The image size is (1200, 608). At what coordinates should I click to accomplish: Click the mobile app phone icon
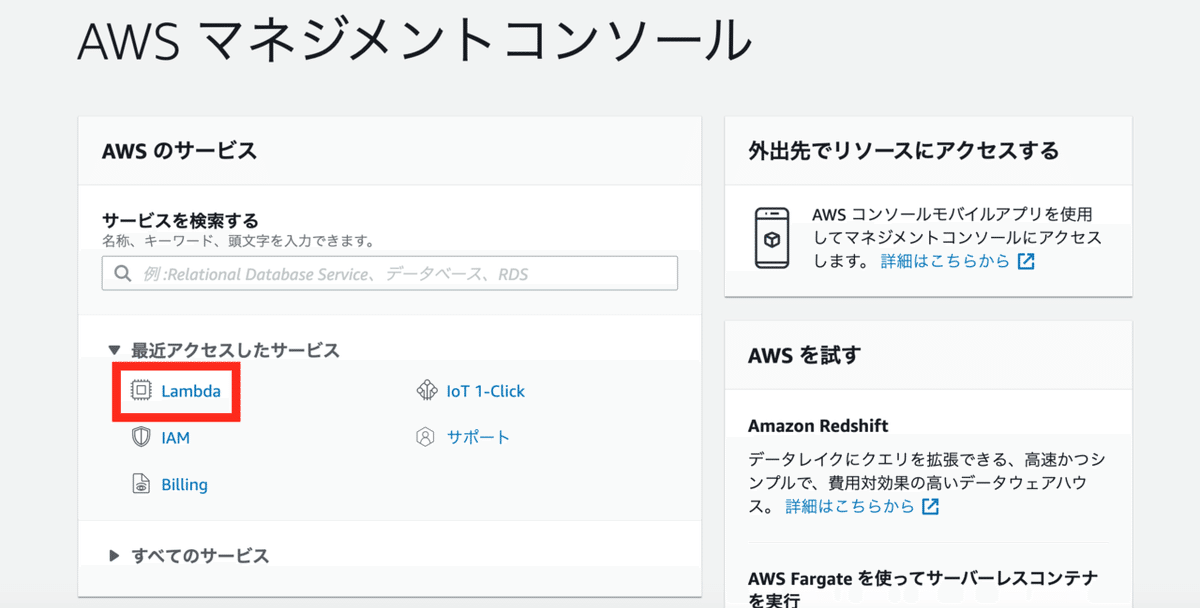[772, 238]
